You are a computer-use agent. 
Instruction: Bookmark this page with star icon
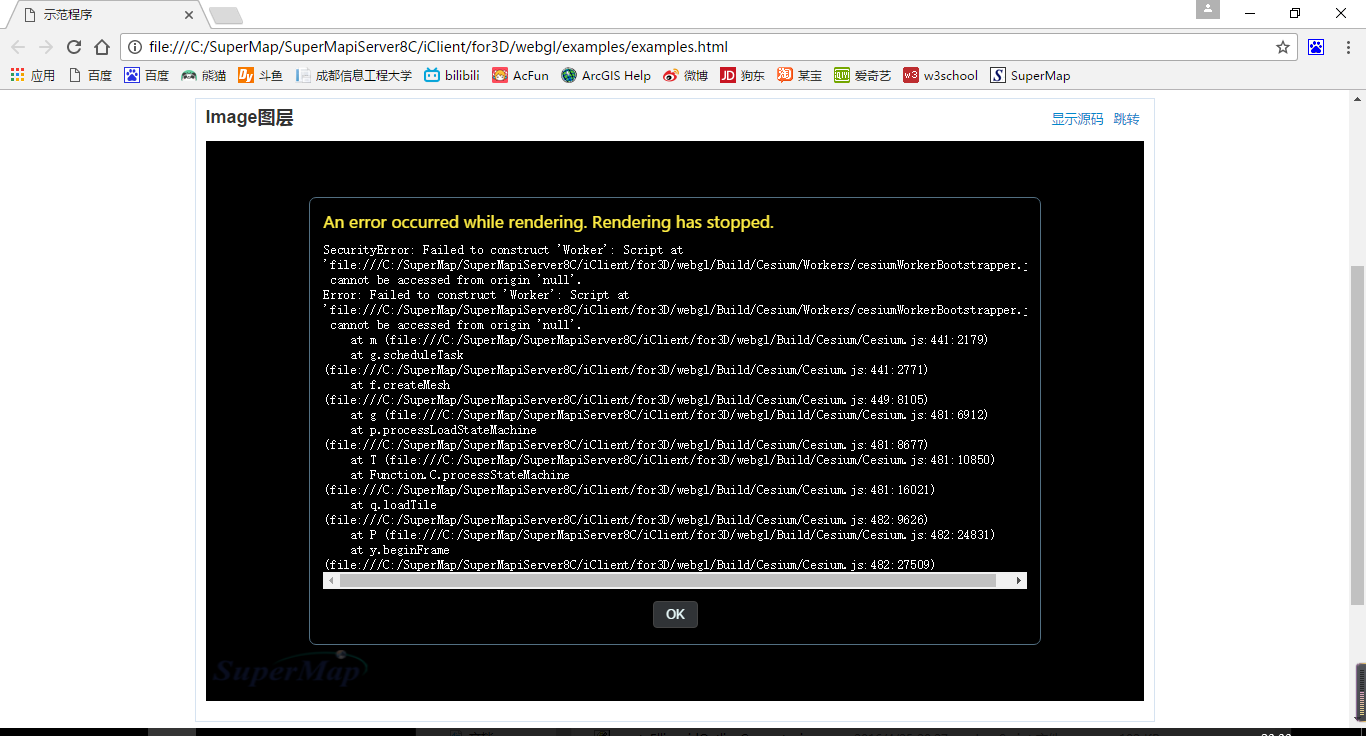click(1283, 47)
